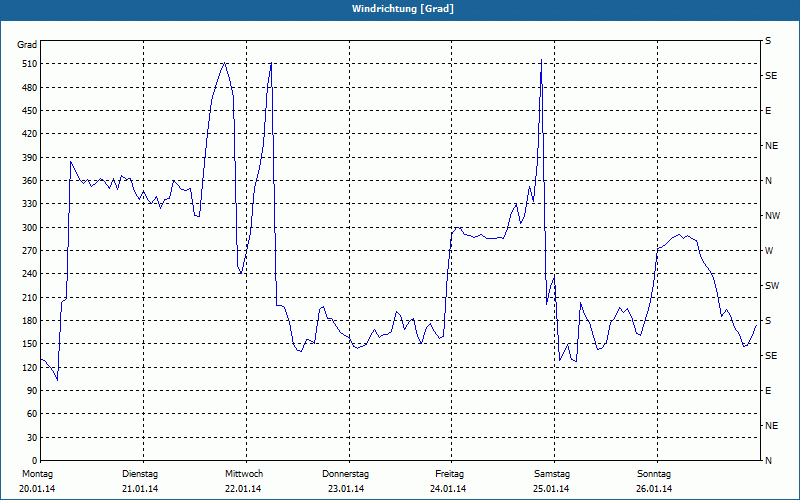
Task: Click the NW compass label at 330 level
Action: 772,216
